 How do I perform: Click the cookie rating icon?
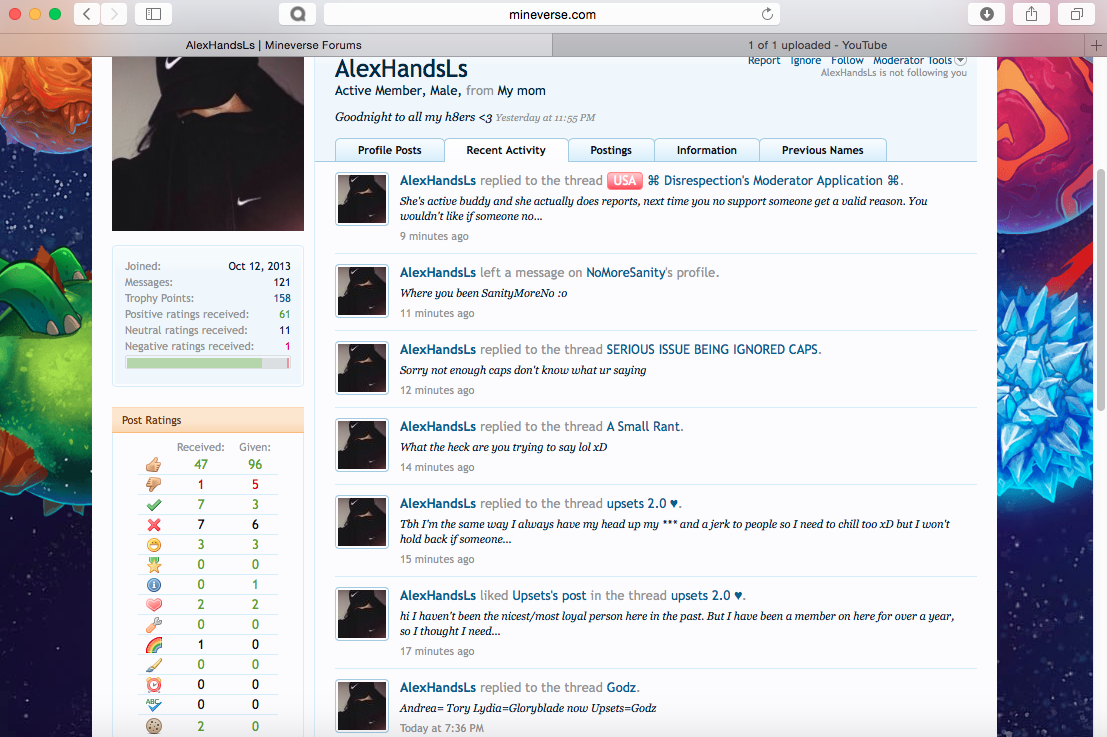point(153,726)
